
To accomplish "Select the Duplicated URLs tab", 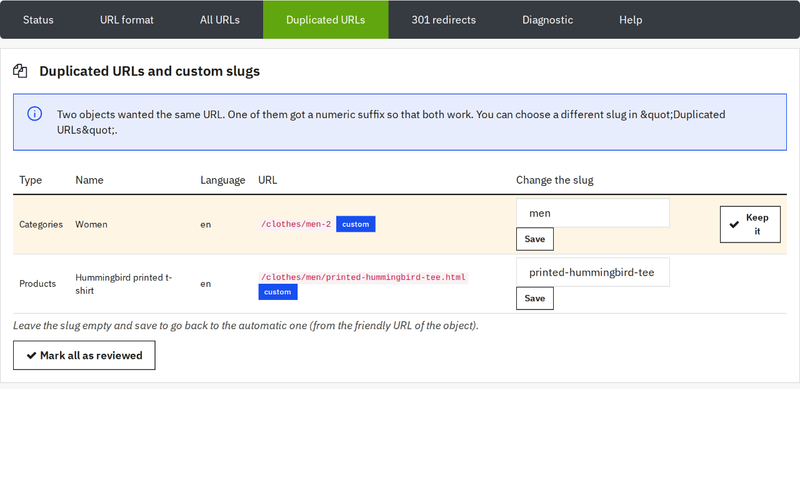I will coord(326,20).
